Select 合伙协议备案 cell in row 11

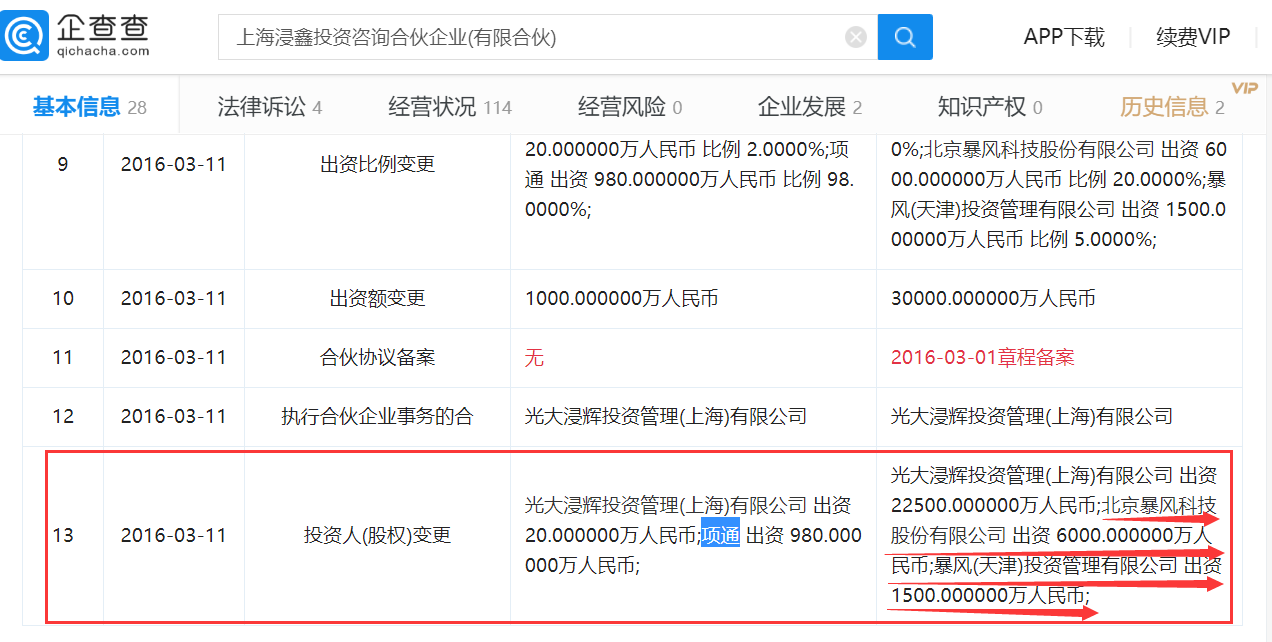[378, 357]
